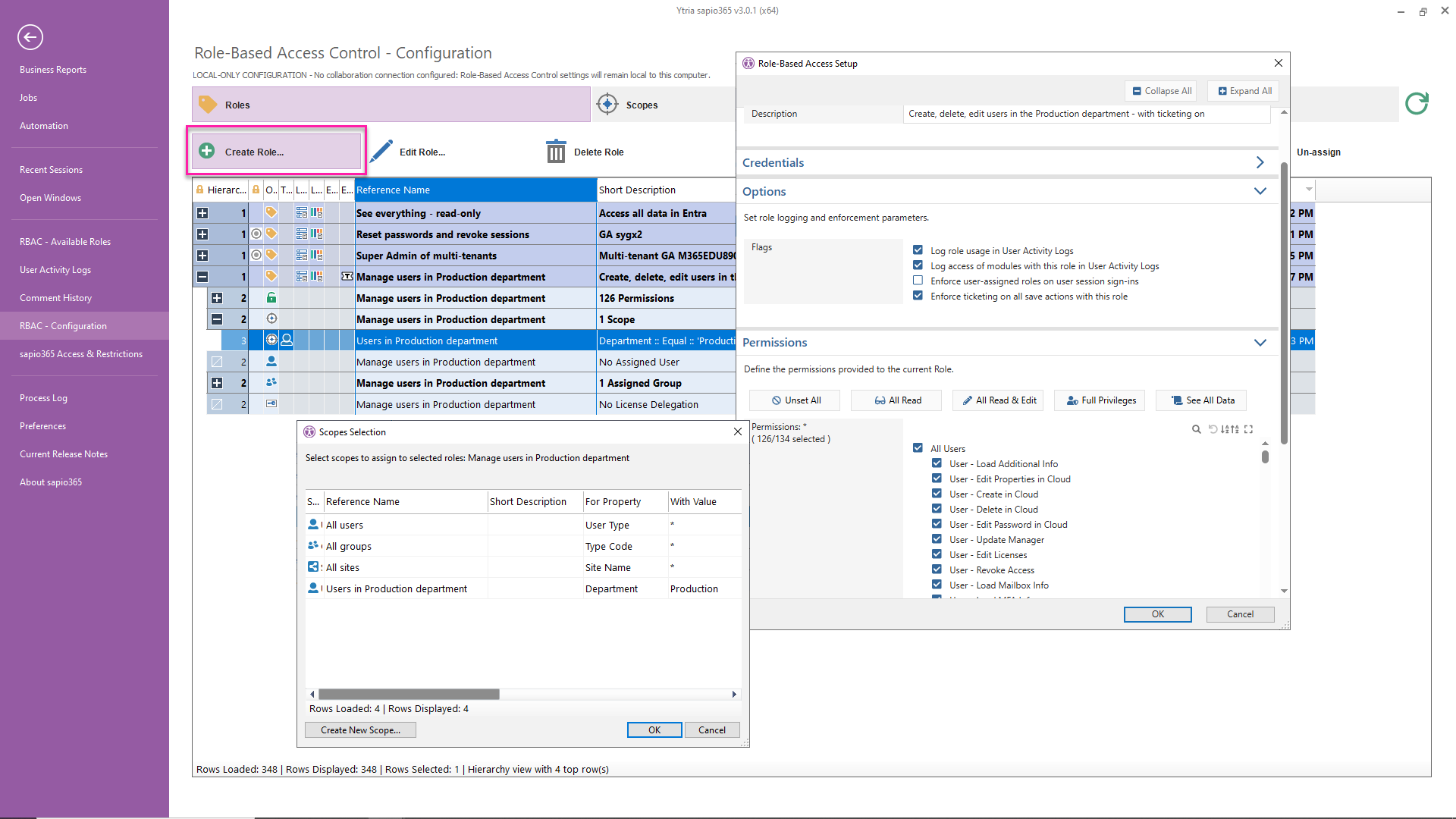Click the green refresh icon
The width and height of the screenshot is (1456, 819).
(x=1416, y=104)
